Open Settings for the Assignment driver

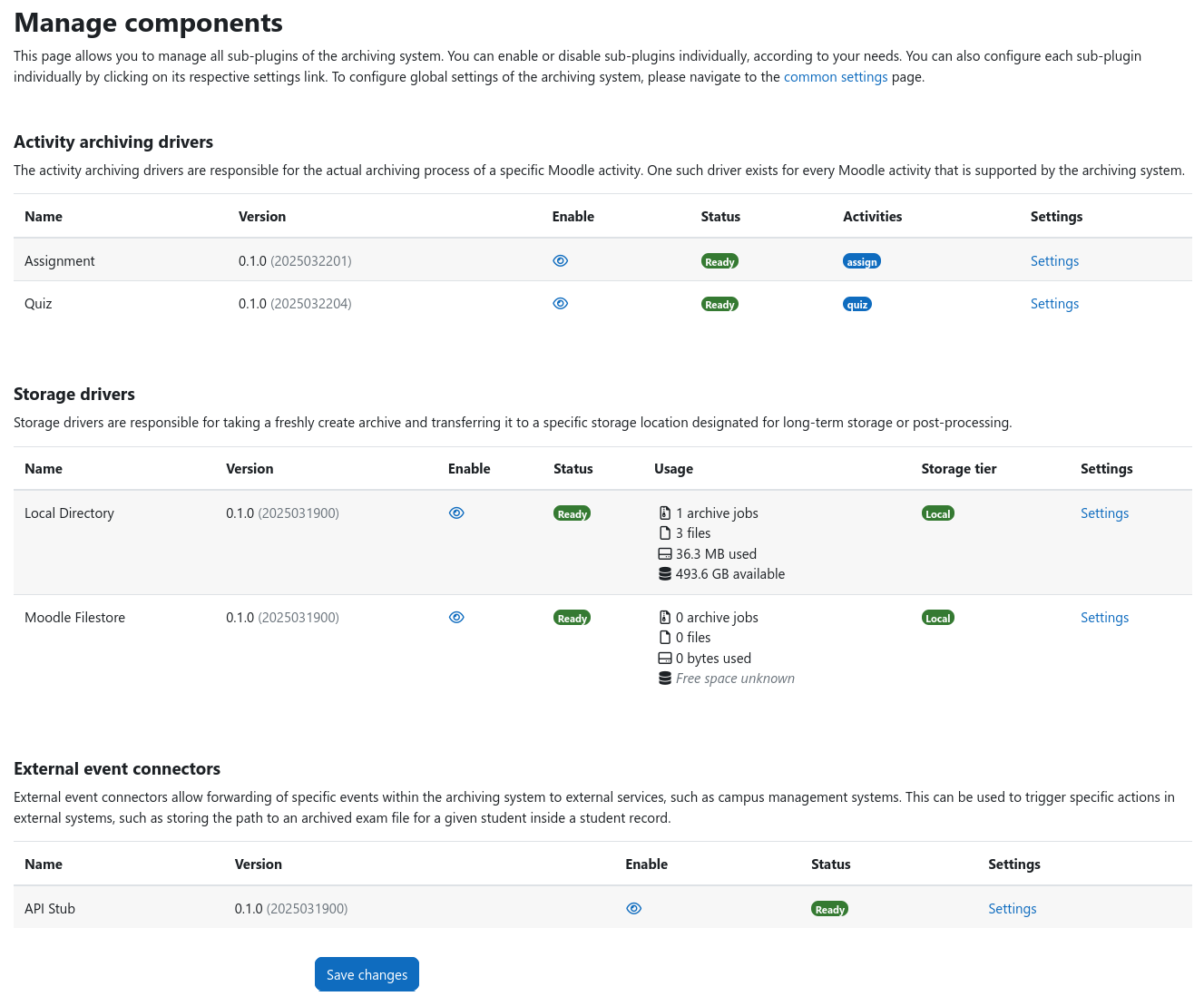click(x=1054, y=261)
